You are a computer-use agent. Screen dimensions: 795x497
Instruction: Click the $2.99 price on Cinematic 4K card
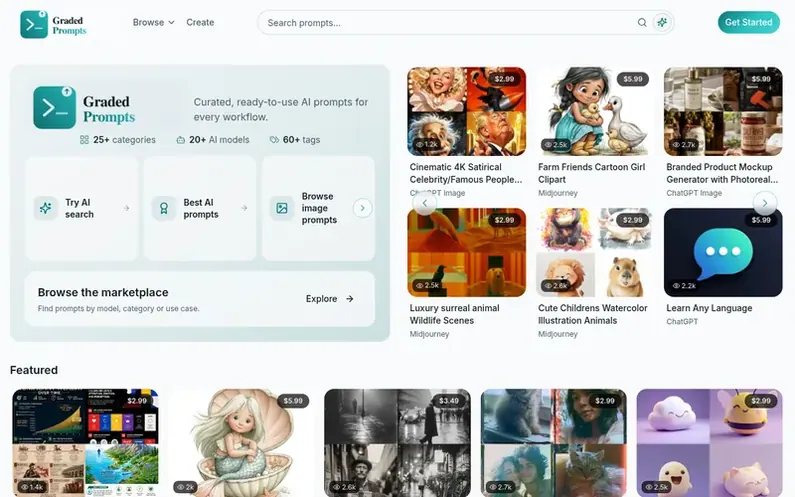pyautogui.click(x=504, y=79)
